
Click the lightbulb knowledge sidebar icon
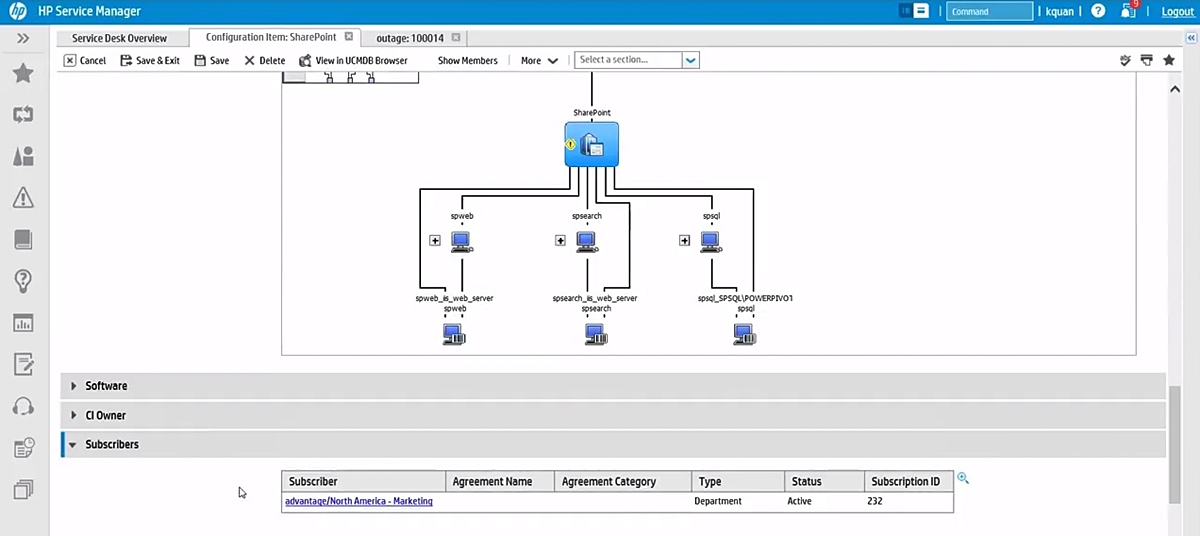coord(23,280)
